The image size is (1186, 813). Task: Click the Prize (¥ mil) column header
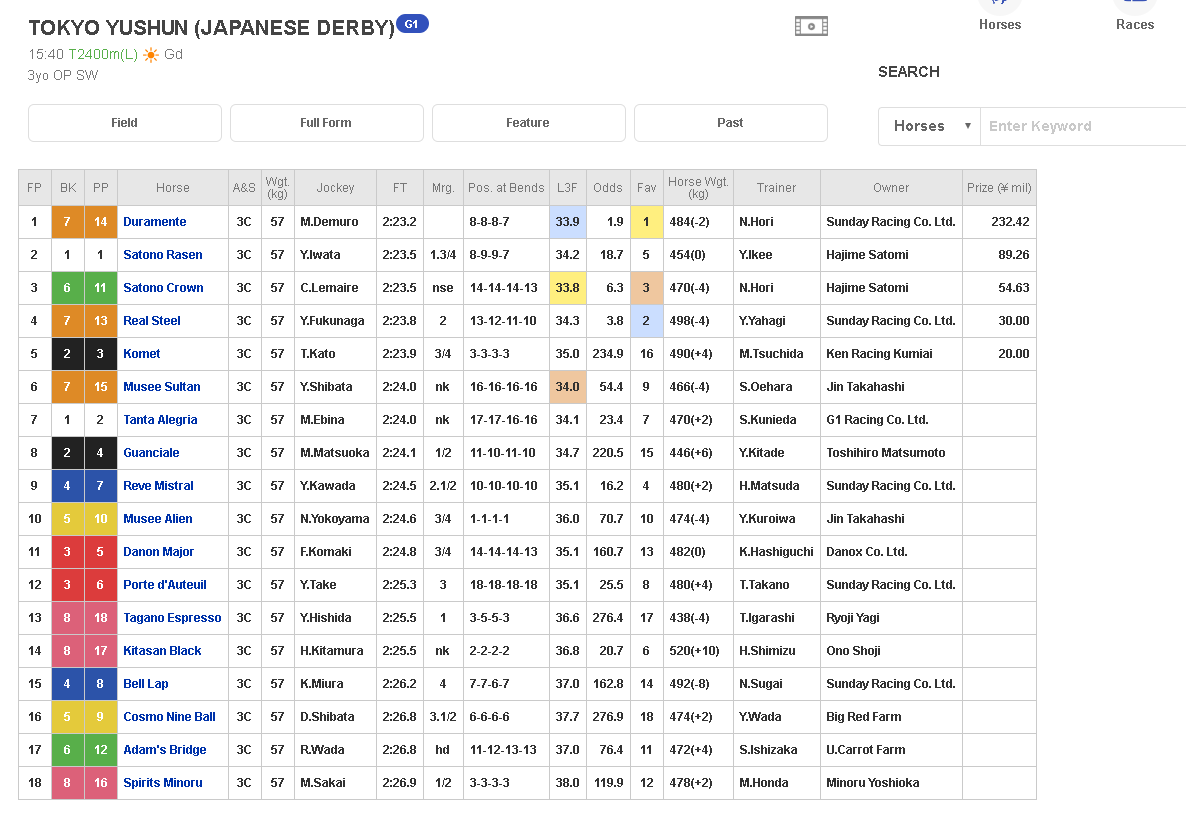click(999, 188)
